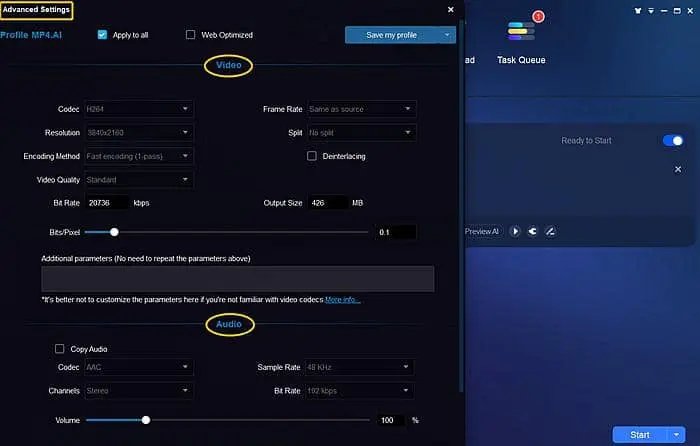Check the Copy Audio checkbox
700x446 pixels.
coord(60,349)
